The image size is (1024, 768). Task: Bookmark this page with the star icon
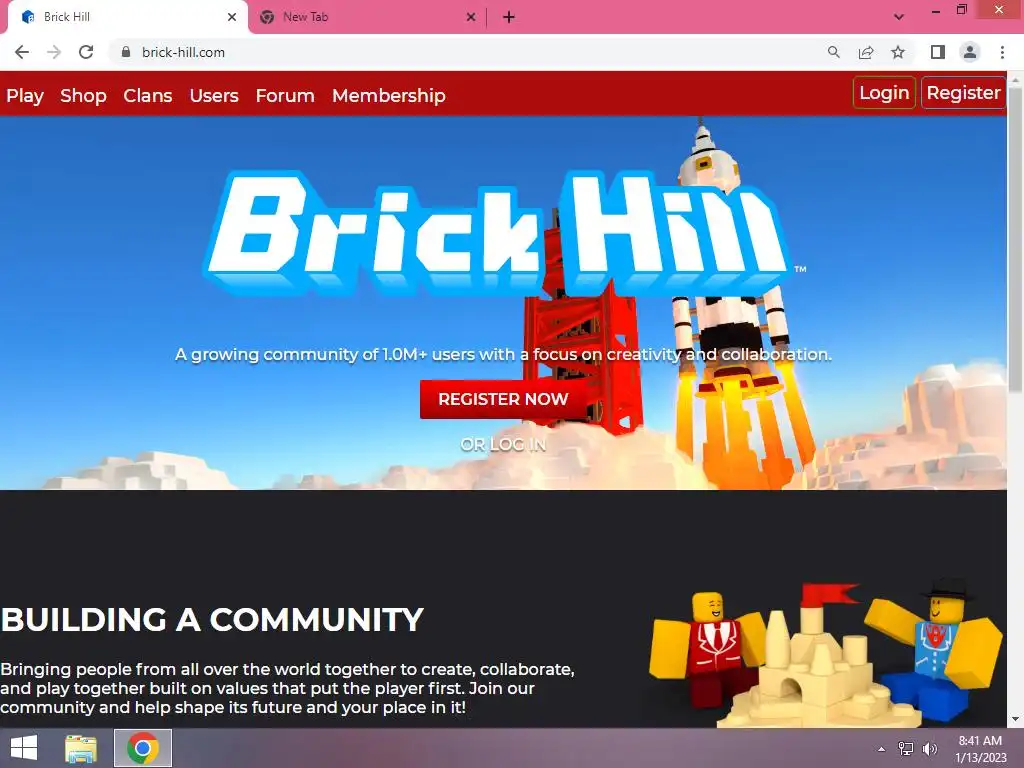(x=898, y=52)
